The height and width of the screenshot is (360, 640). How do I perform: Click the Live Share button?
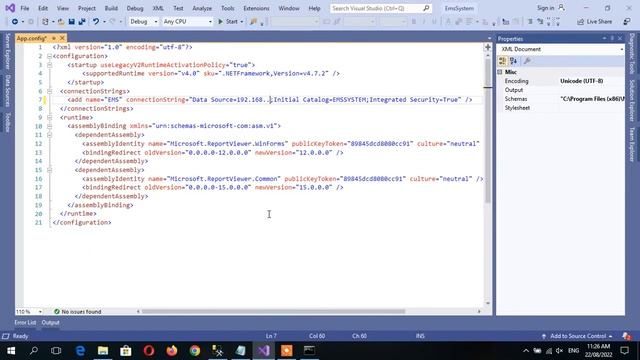(x=594, y=22)
